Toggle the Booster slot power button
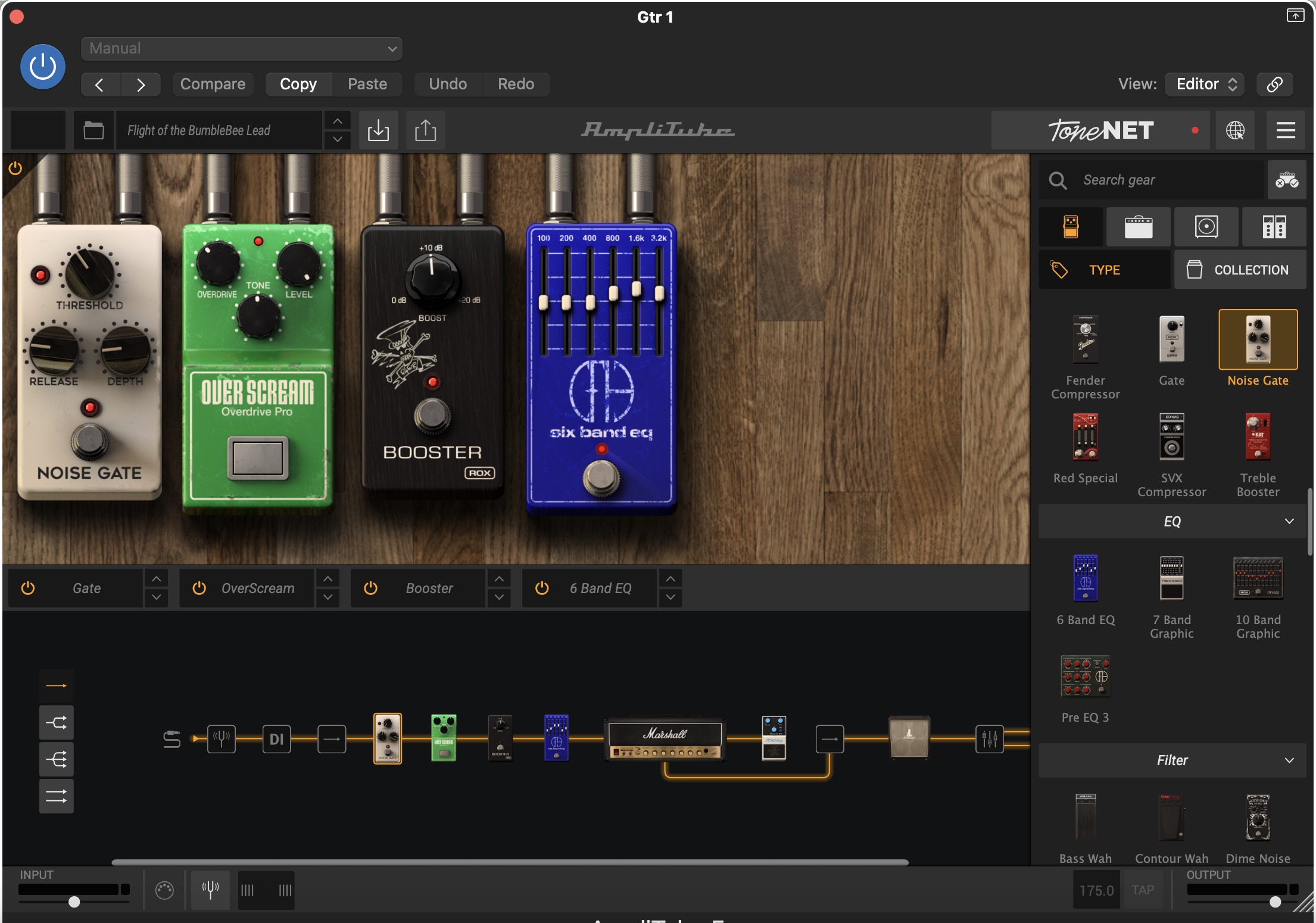1316x923 pixels. tap(370, 588)
